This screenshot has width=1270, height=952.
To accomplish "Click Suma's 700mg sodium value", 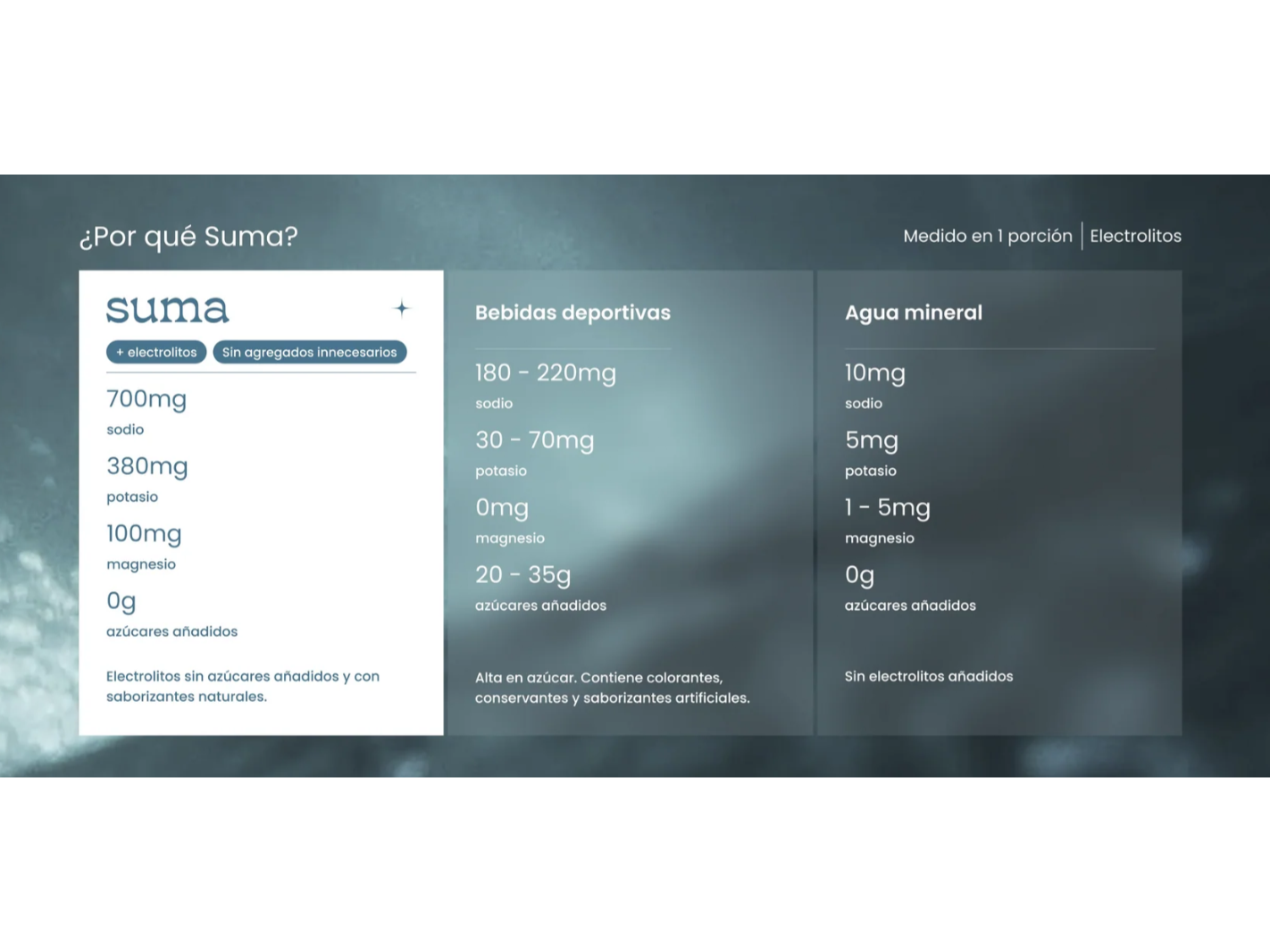I will click(x=146, y=398).
